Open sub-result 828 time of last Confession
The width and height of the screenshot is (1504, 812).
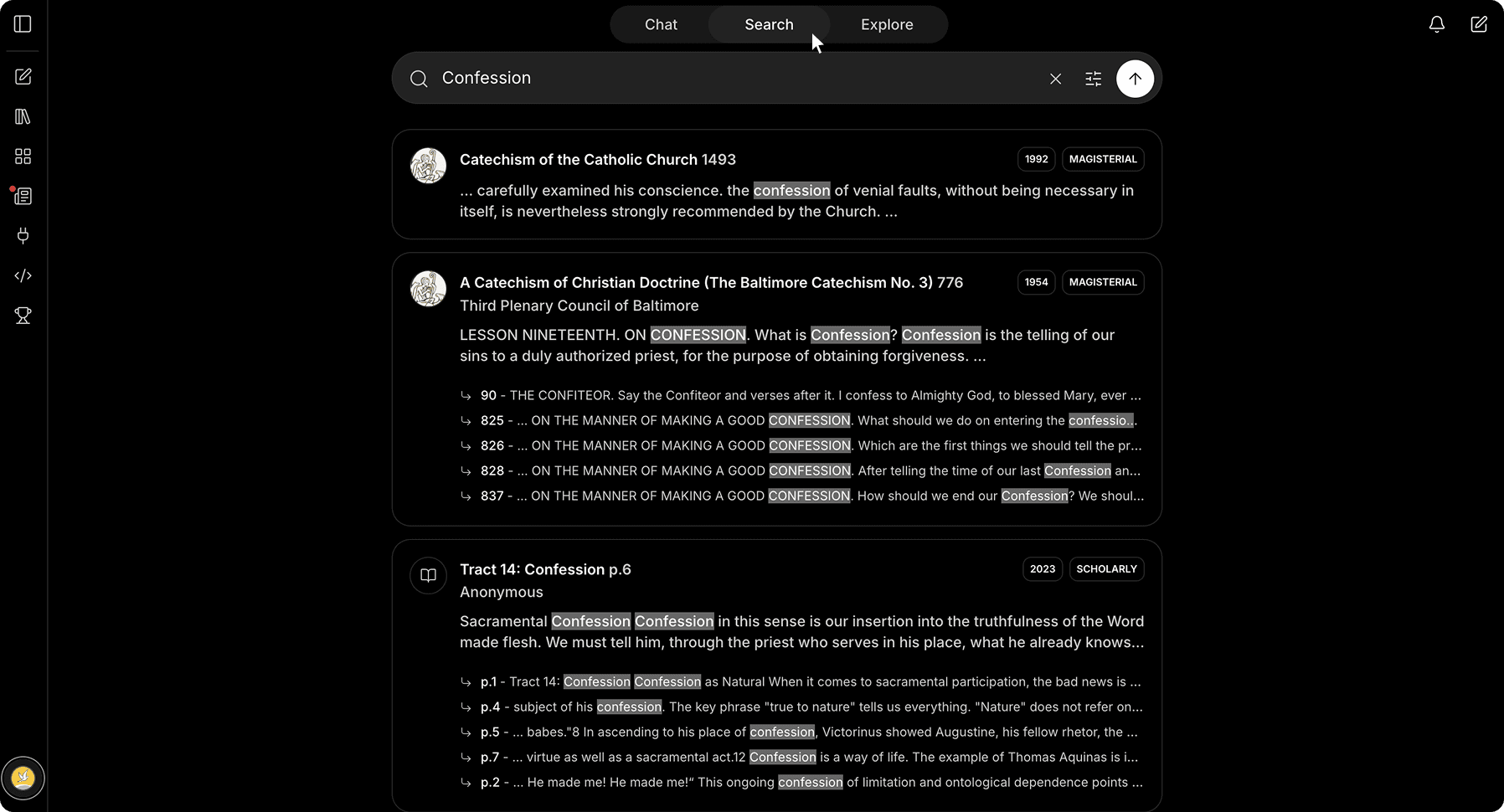(801, 470)
